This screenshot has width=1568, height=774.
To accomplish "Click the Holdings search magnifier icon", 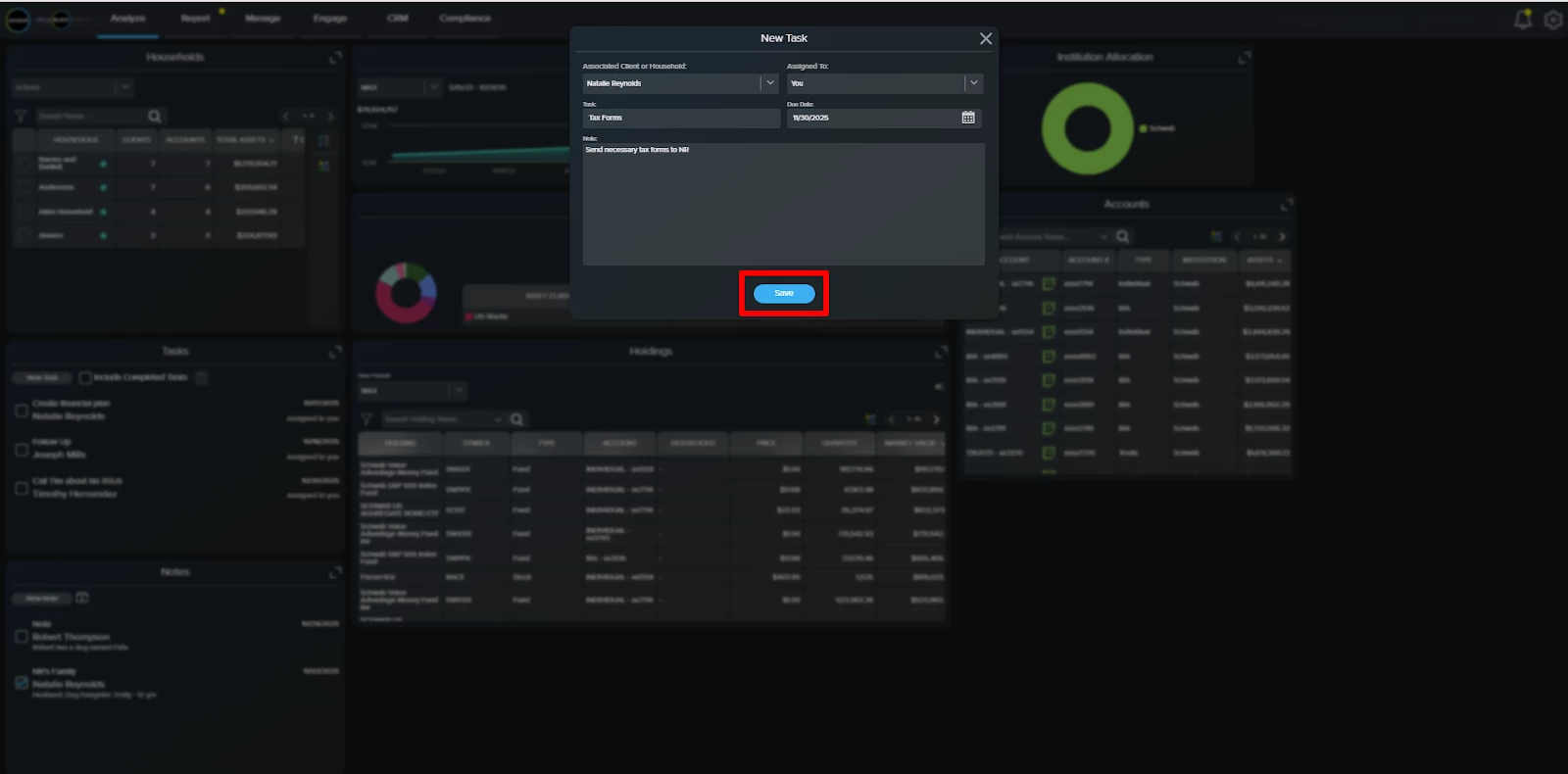I will 516,419.
